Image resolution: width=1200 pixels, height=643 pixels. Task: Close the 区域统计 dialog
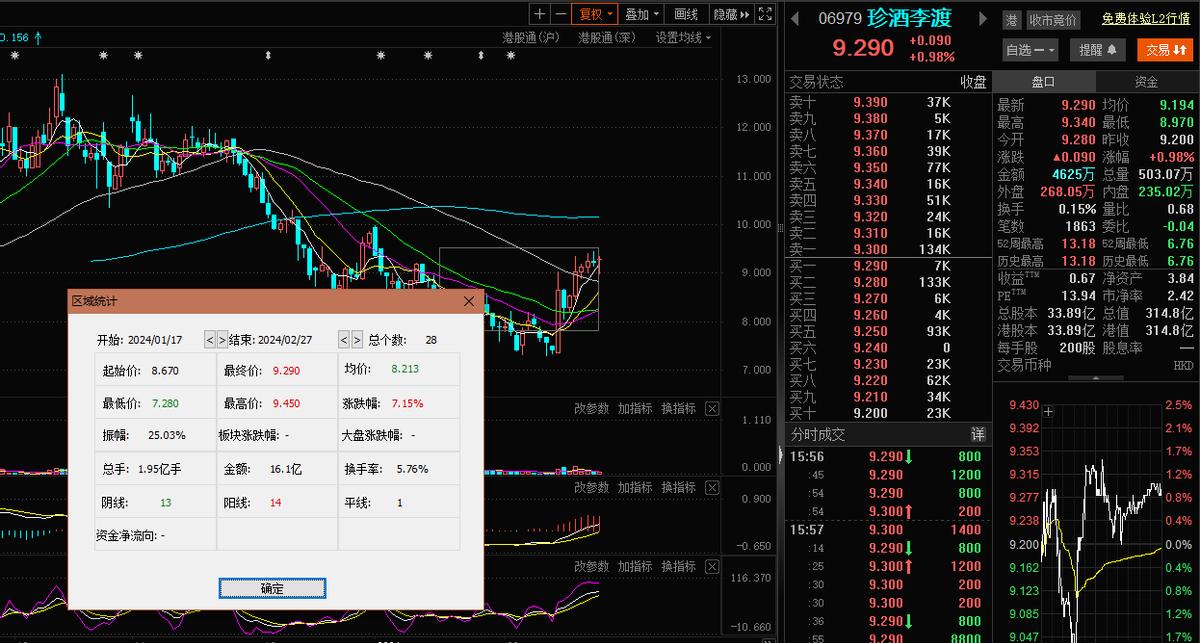[x=469, y=300]
